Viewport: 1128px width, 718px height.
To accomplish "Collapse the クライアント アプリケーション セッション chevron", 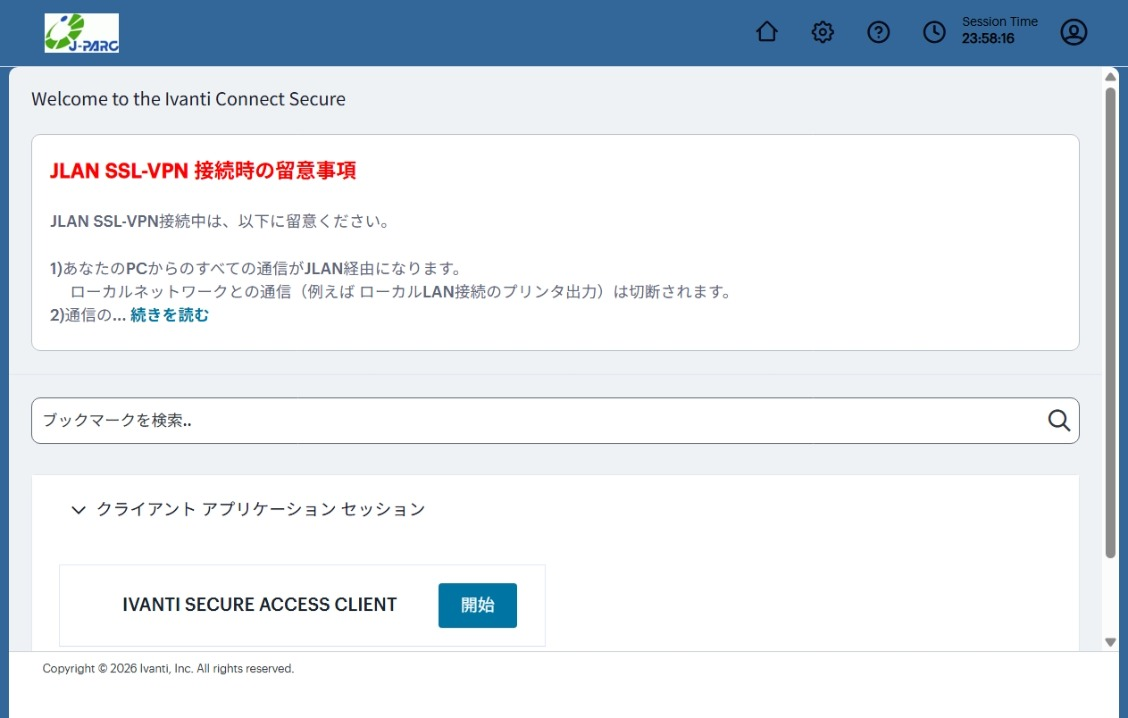I will (79, 510).
